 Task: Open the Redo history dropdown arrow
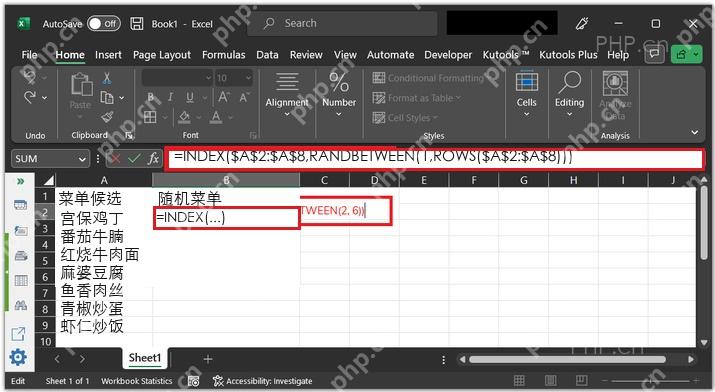[44, 98]
